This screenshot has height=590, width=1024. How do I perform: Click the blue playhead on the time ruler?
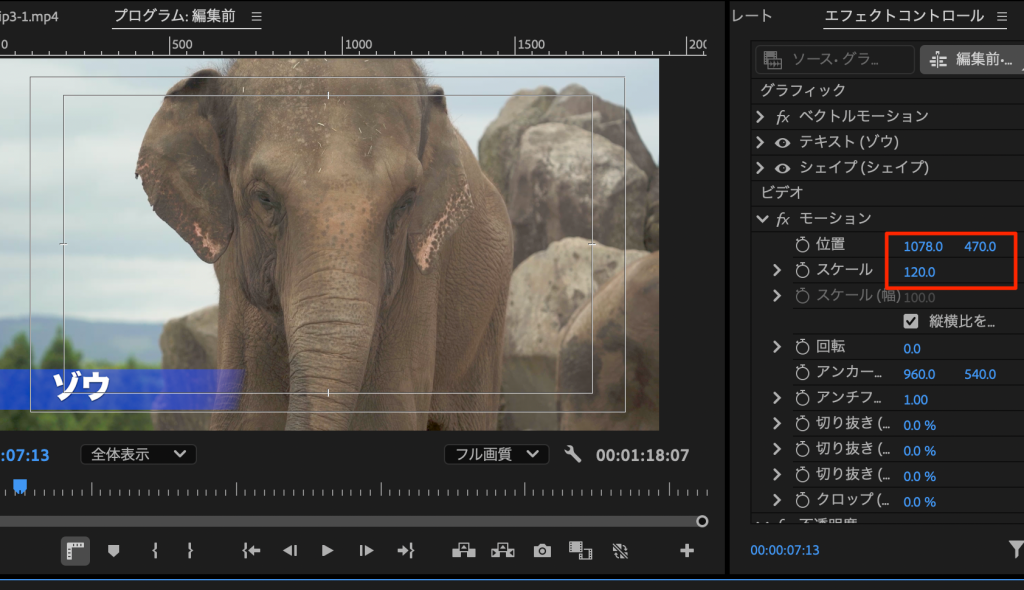19,486
